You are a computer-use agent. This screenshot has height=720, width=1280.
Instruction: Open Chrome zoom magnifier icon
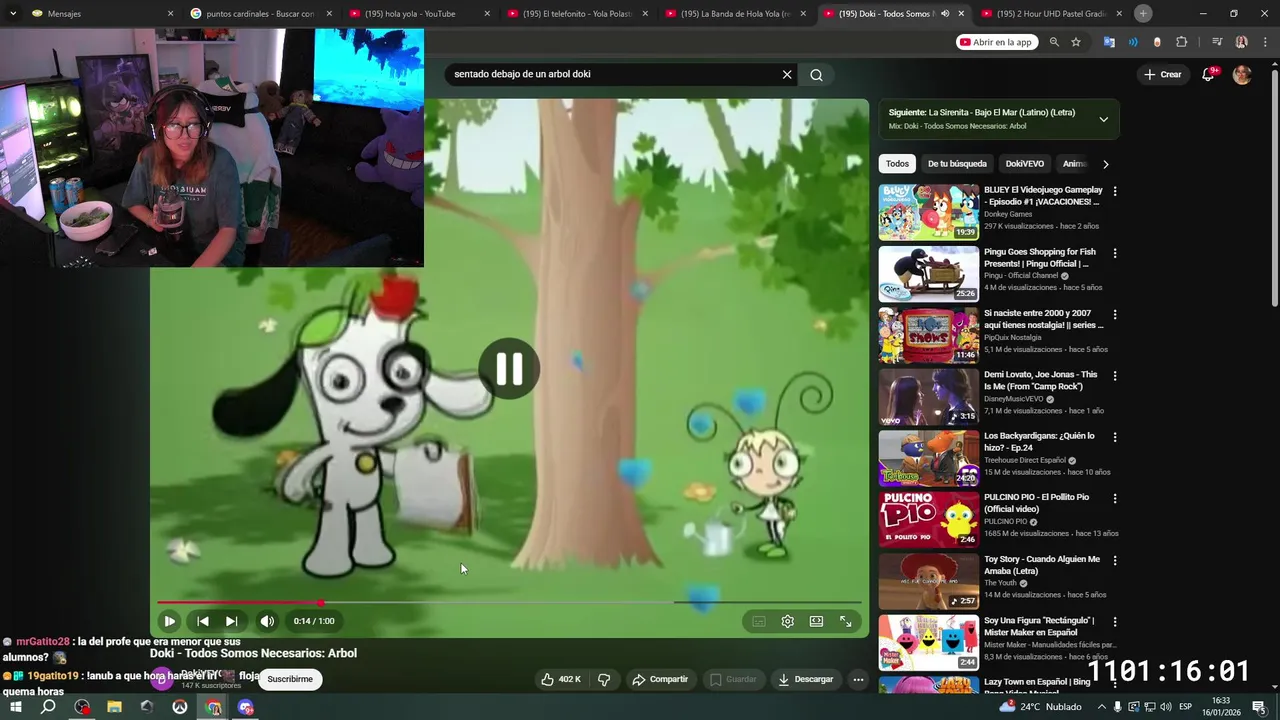[x=1054, y=42]
